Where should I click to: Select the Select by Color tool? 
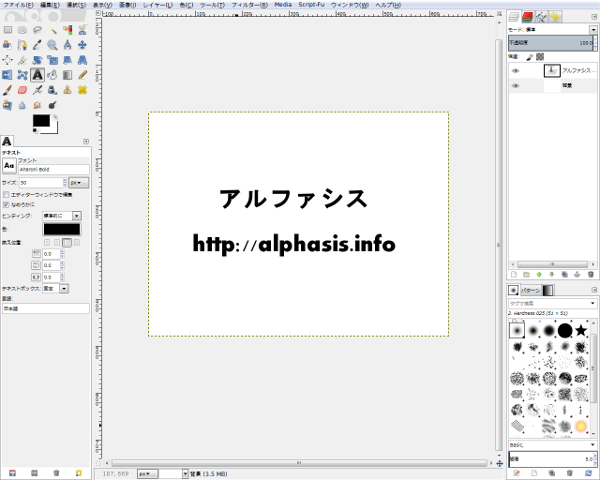67,29
